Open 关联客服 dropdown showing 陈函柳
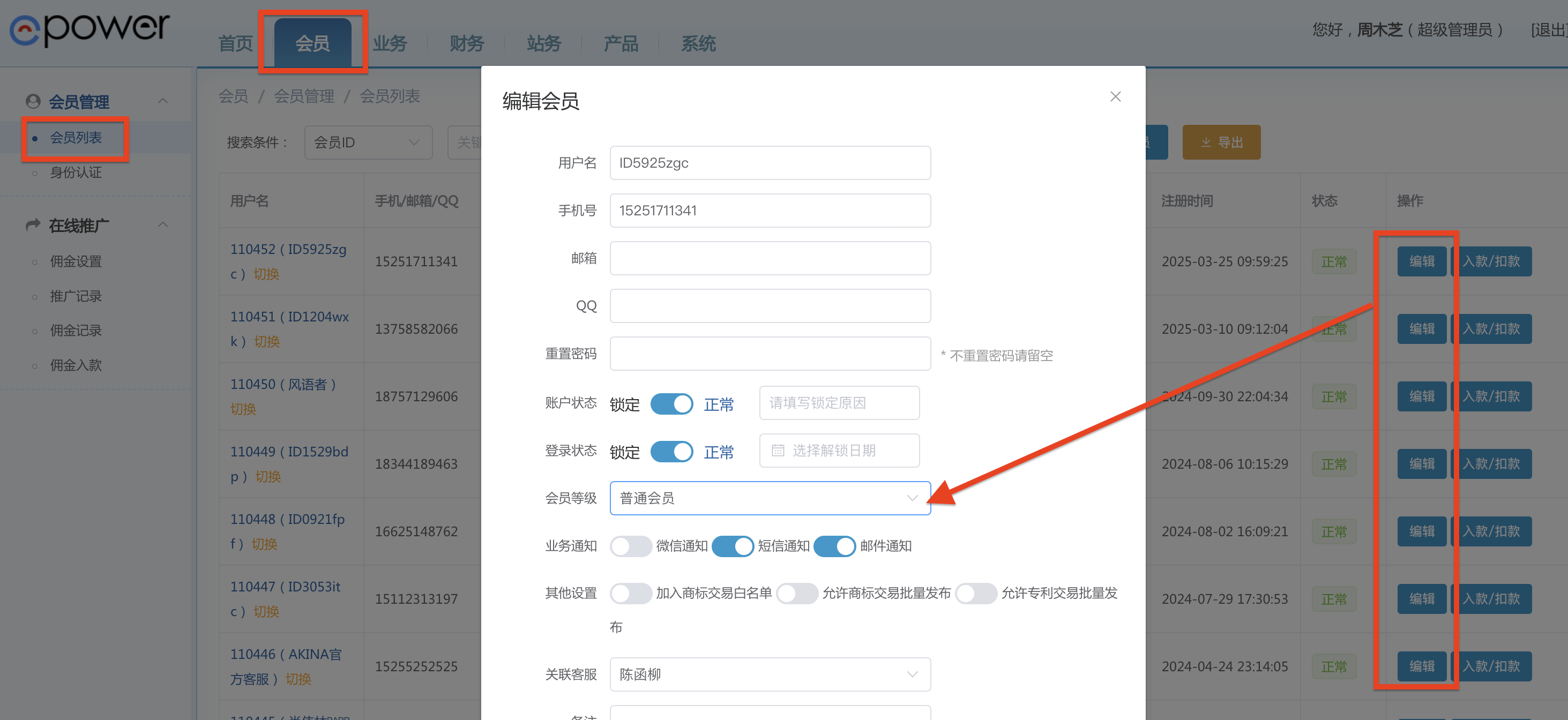1568x720 pixels. click(x=770, y=674)
